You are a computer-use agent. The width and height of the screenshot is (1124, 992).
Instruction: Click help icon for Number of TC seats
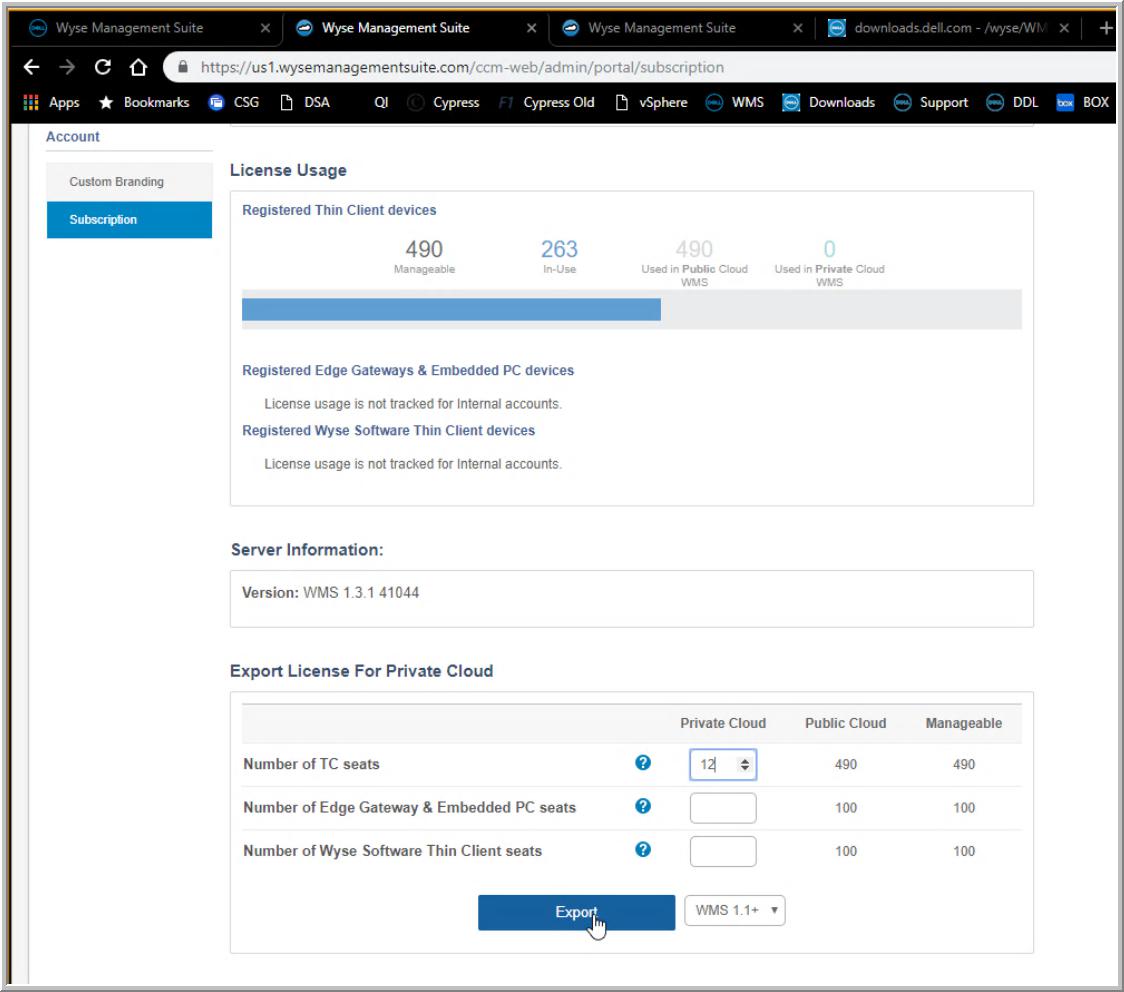point(643,763)
